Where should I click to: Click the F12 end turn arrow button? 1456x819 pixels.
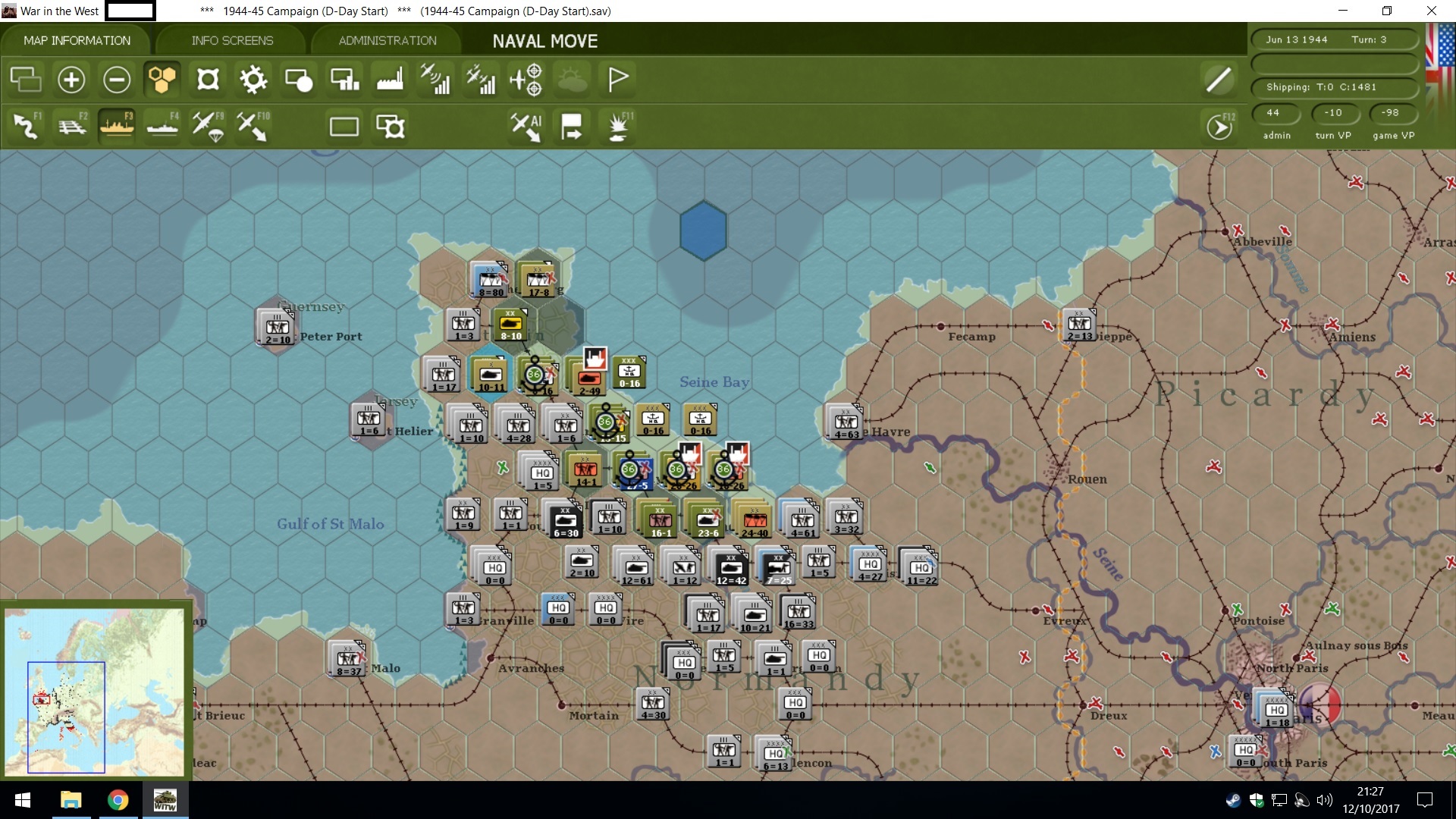[x=1220, y=126]
